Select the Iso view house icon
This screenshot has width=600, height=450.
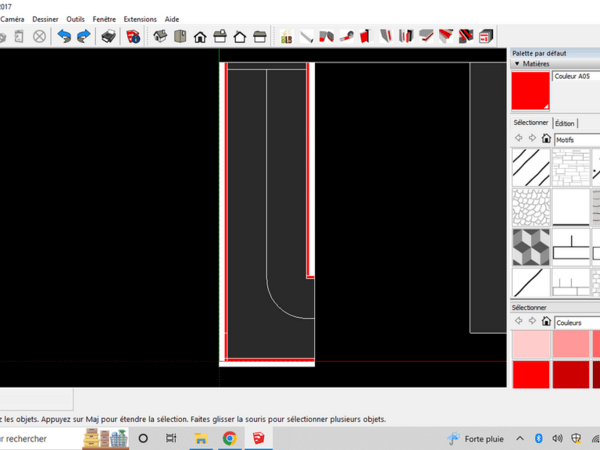click(x=159, y=37)
